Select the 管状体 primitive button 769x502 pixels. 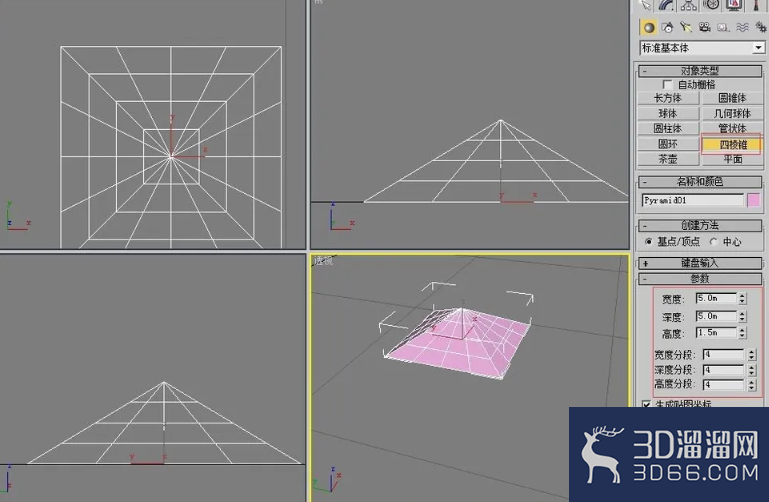pos(732,128)
